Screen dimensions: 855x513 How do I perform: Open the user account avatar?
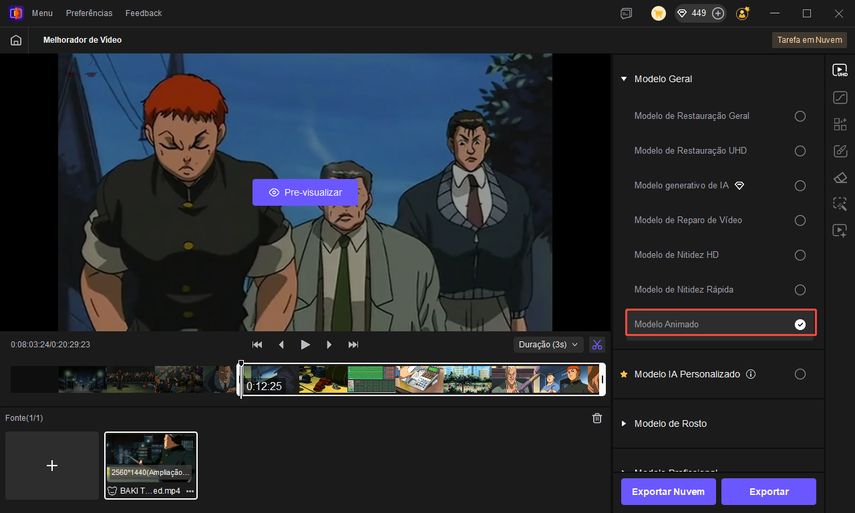point(742,13)
